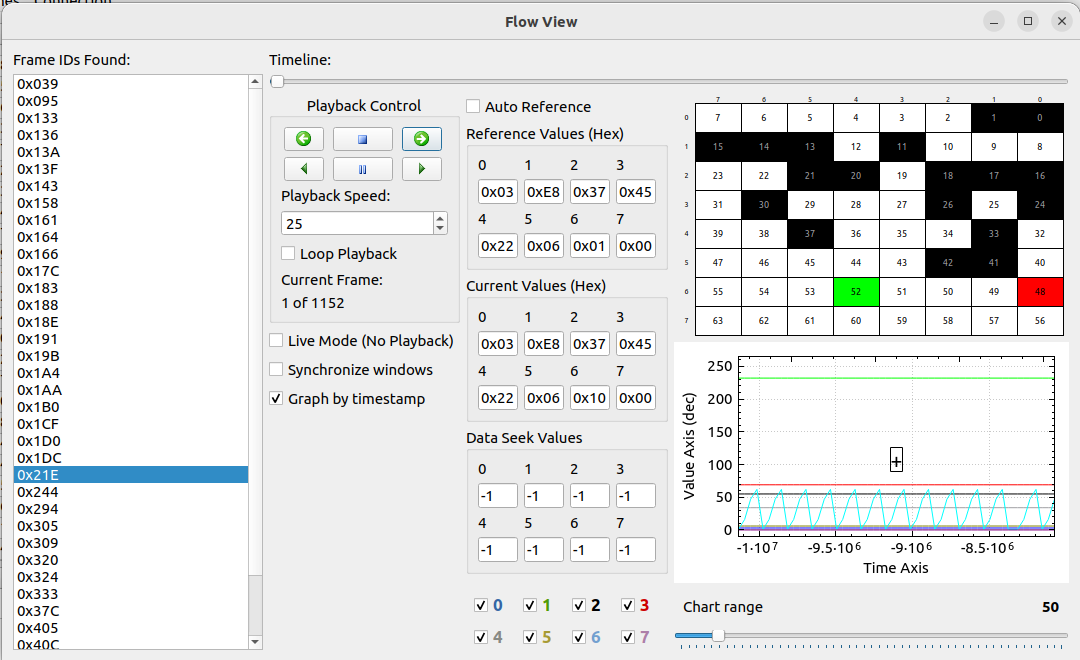Image resolution: width=1080 pixels, height=660 pixels.
Task: Click the Timeline slider handle
Action: pos(277,81)
